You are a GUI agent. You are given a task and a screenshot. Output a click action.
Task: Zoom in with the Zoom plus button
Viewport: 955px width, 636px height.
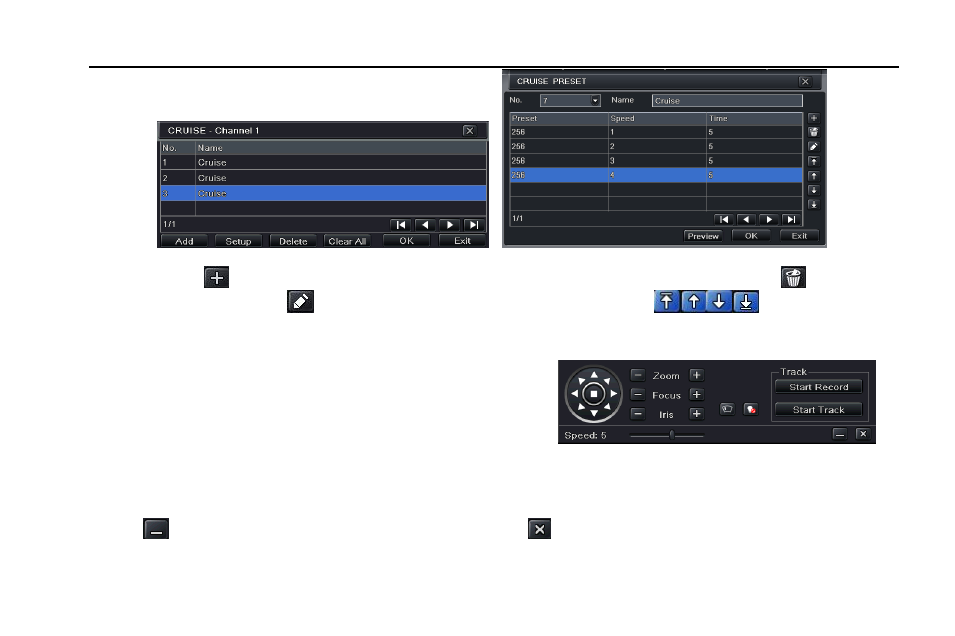[696, 375]
